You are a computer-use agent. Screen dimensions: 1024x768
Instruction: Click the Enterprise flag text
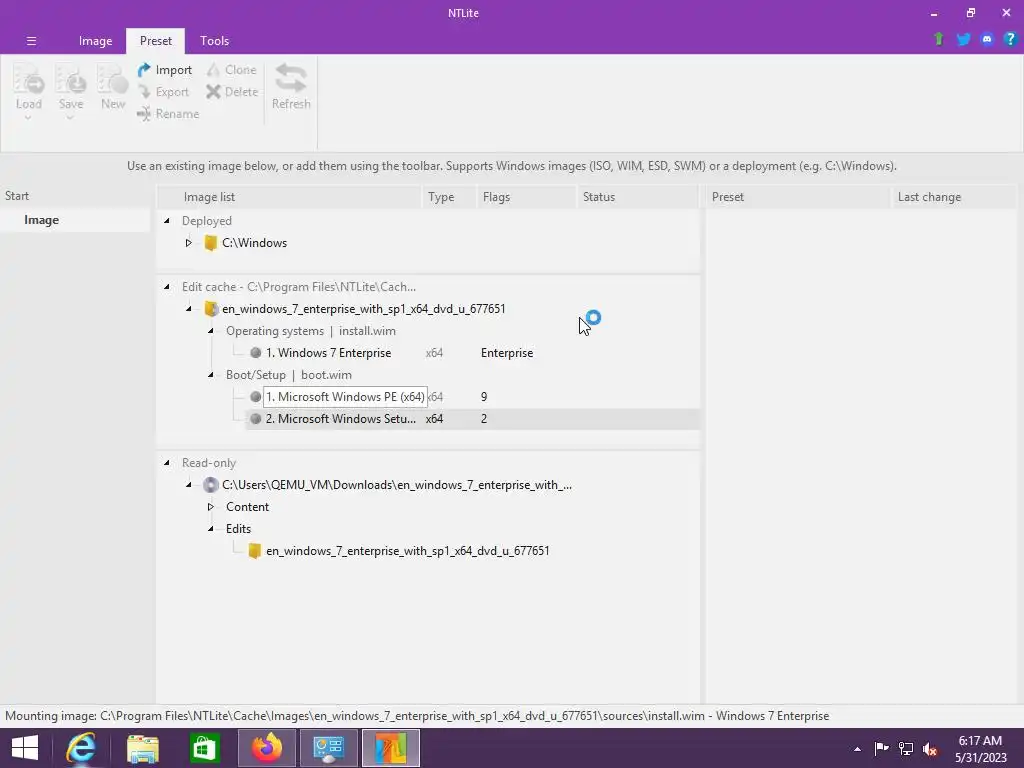point(507,353)
